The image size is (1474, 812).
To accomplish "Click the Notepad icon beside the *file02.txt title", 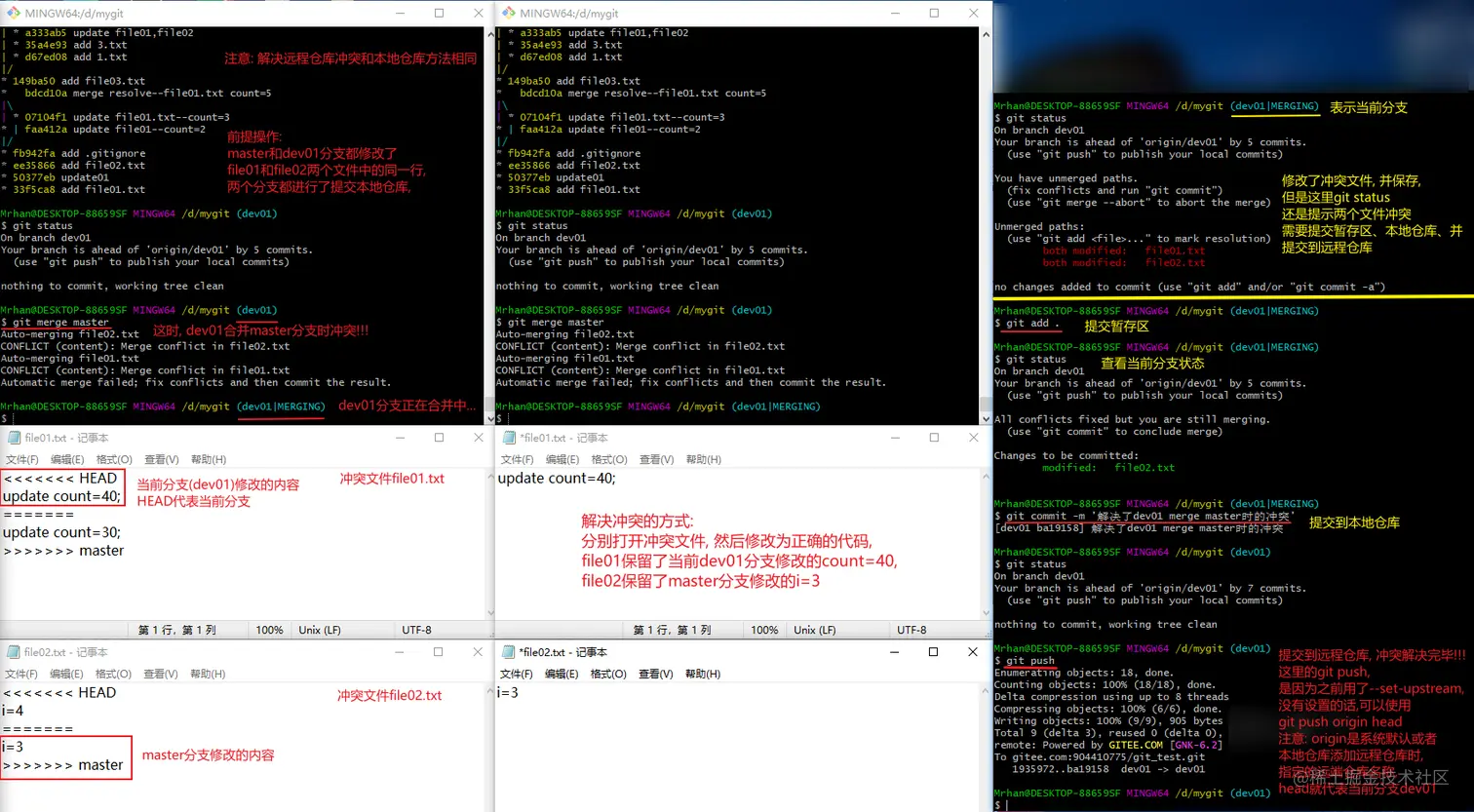I will [507, 652].
